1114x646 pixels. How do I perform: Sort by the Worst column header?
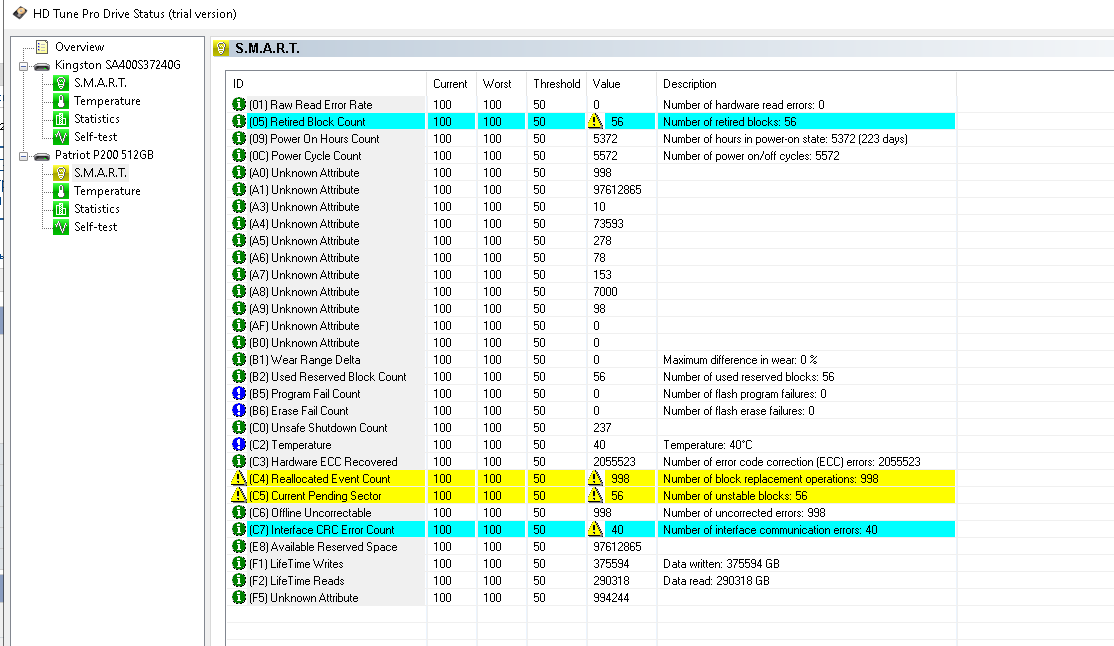tap(502, 84)
